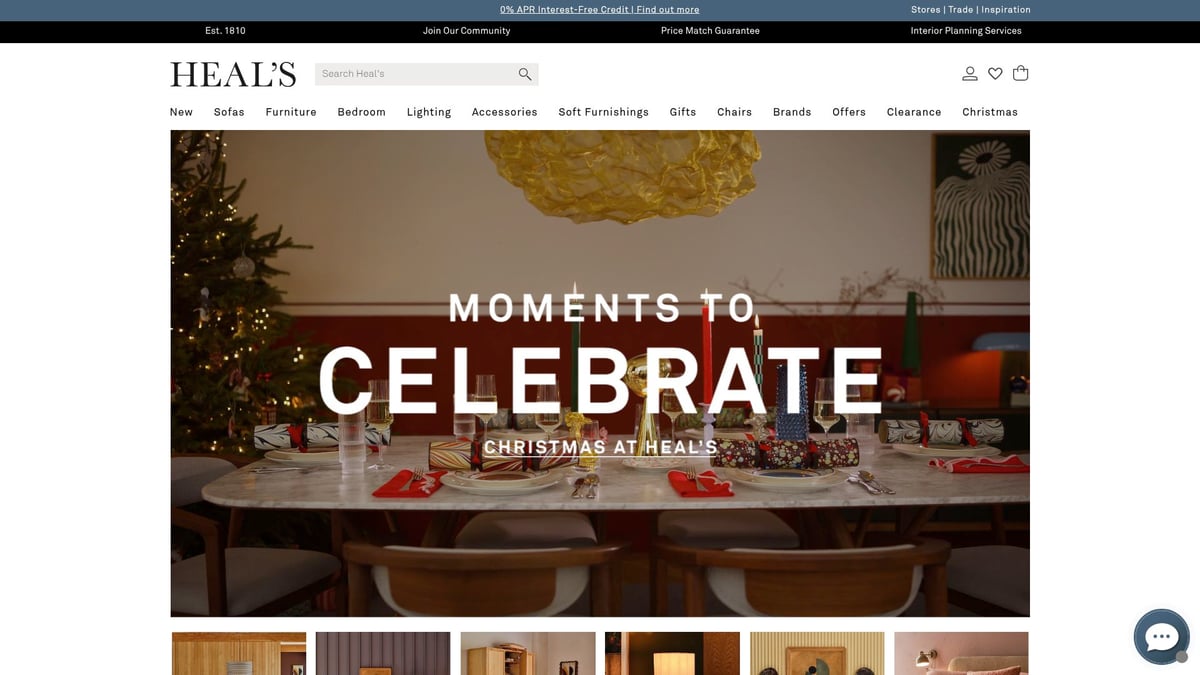Open the live chat bubble
The width and height of the screenshot is (1200, 675).
(1161, 637)
